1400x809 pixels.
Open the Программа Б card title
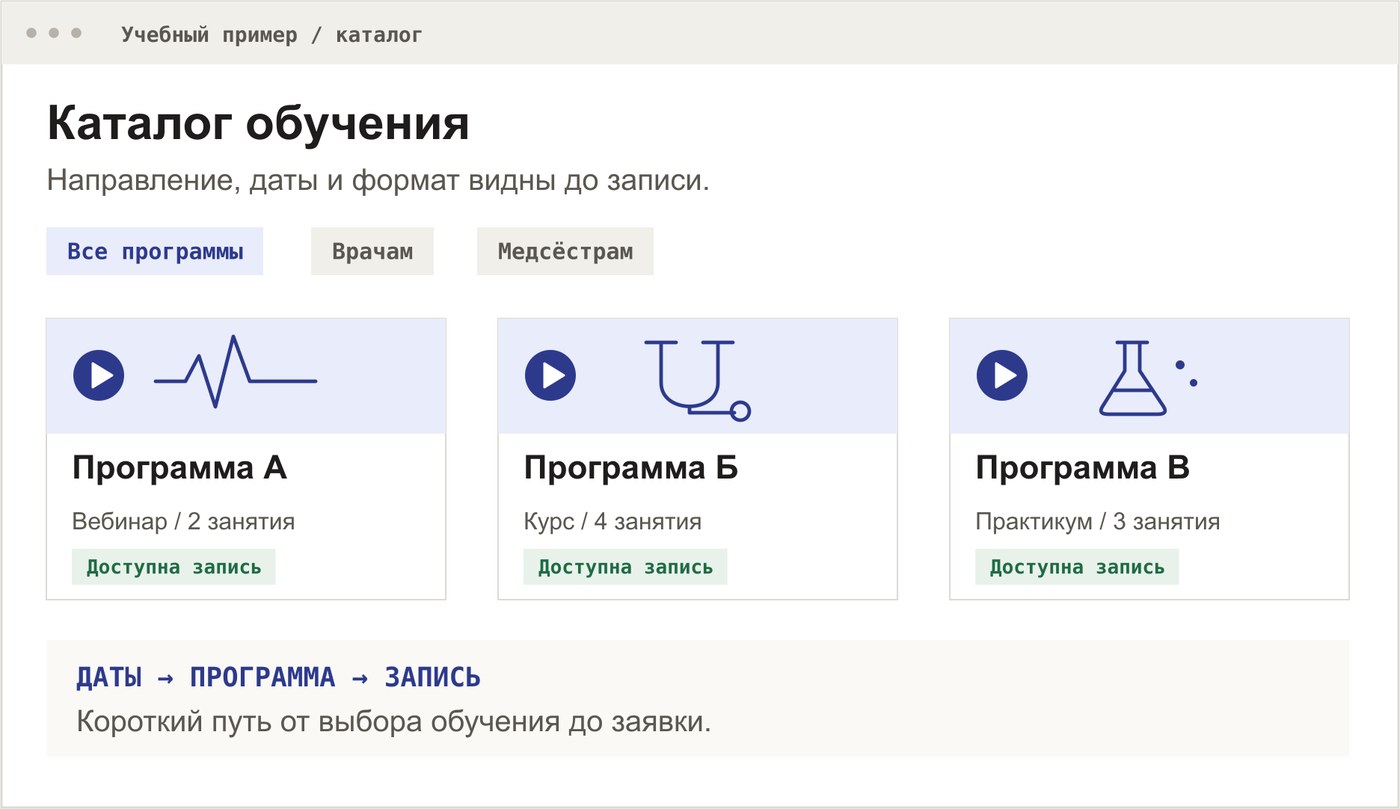[631, 468]
